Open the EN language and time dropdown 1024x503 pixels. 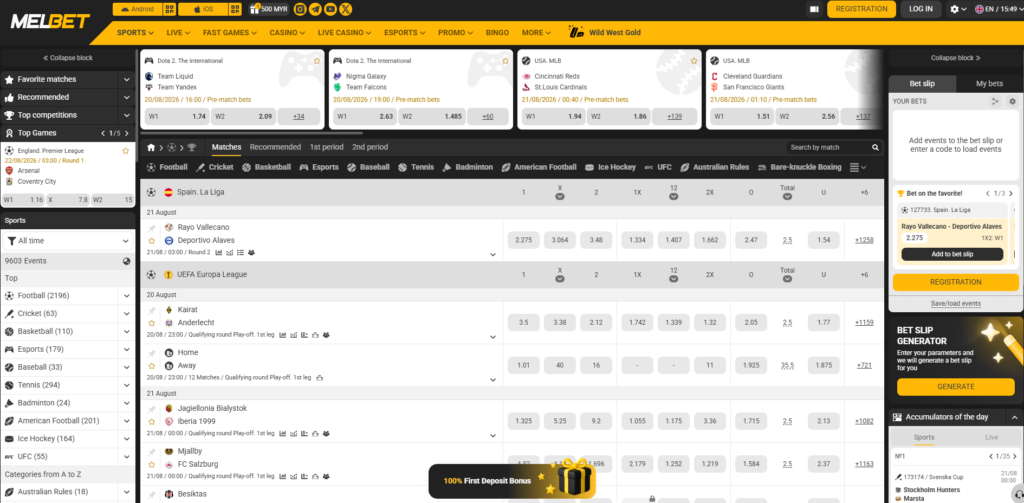999,9
